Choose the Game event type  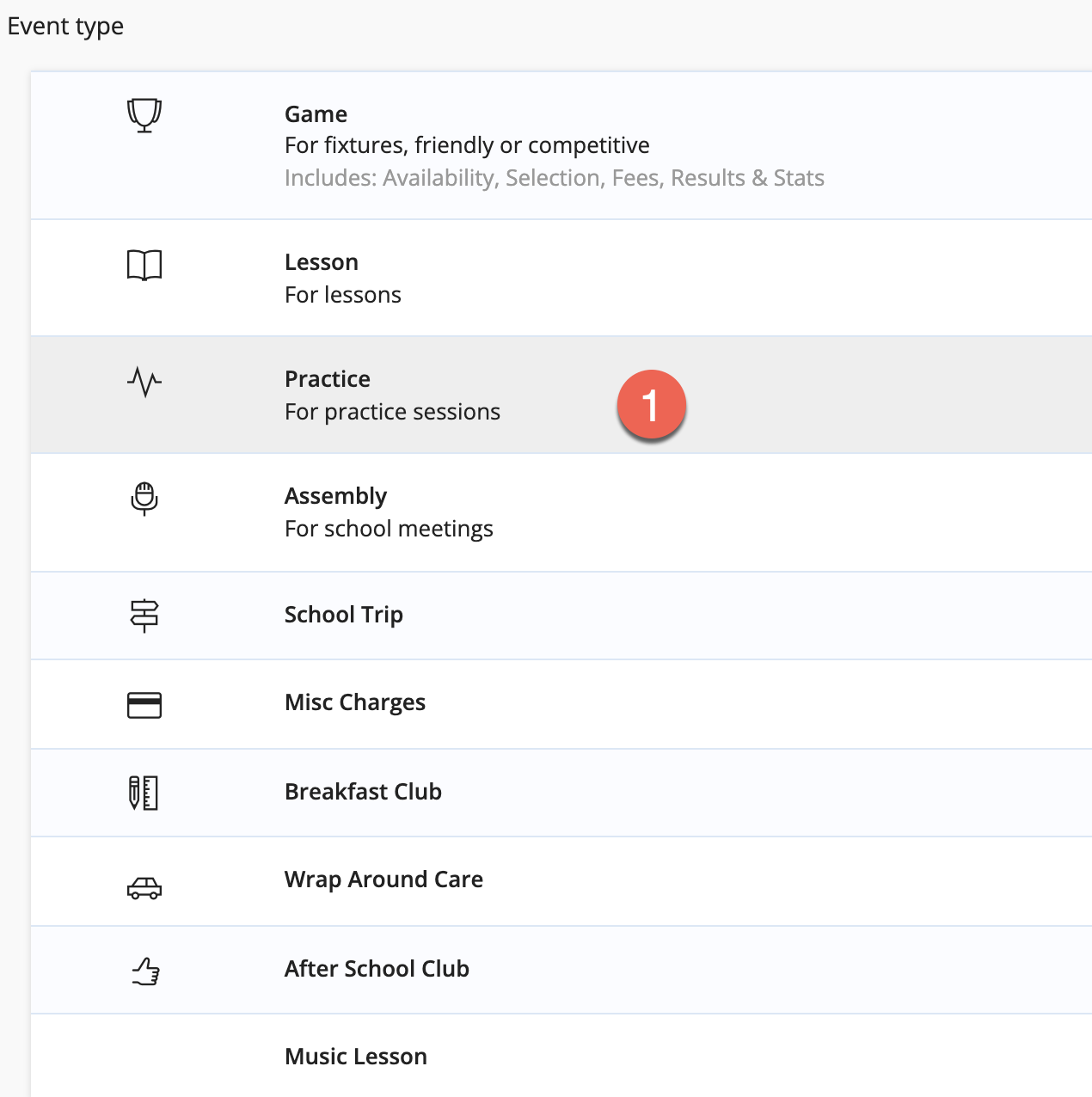pyautogui.click(x=561, y=145)
